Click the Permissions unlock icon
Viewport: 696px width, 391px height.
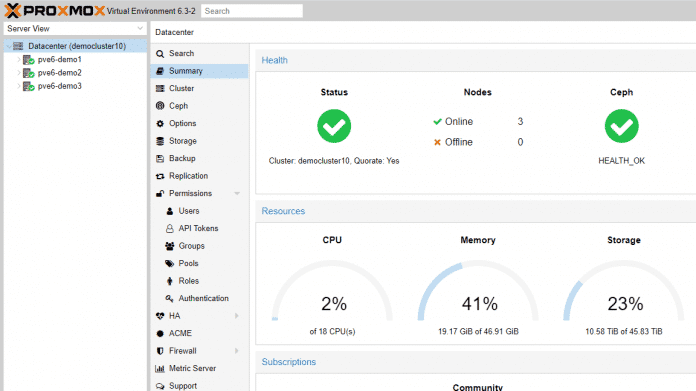(x=160, y=194)
